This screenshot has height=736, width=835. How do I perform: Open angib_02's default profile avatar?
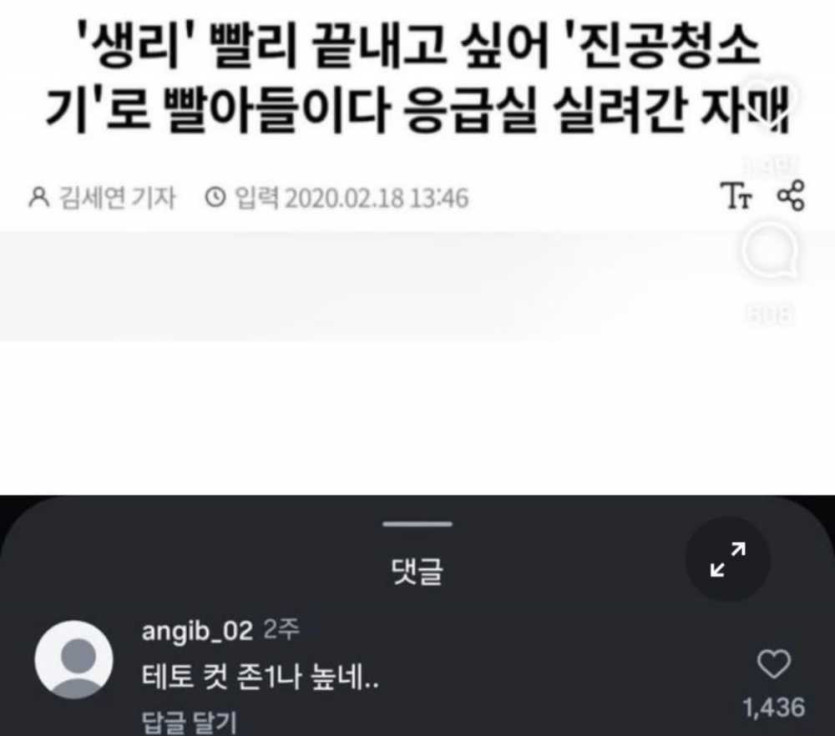pos(74,659)
